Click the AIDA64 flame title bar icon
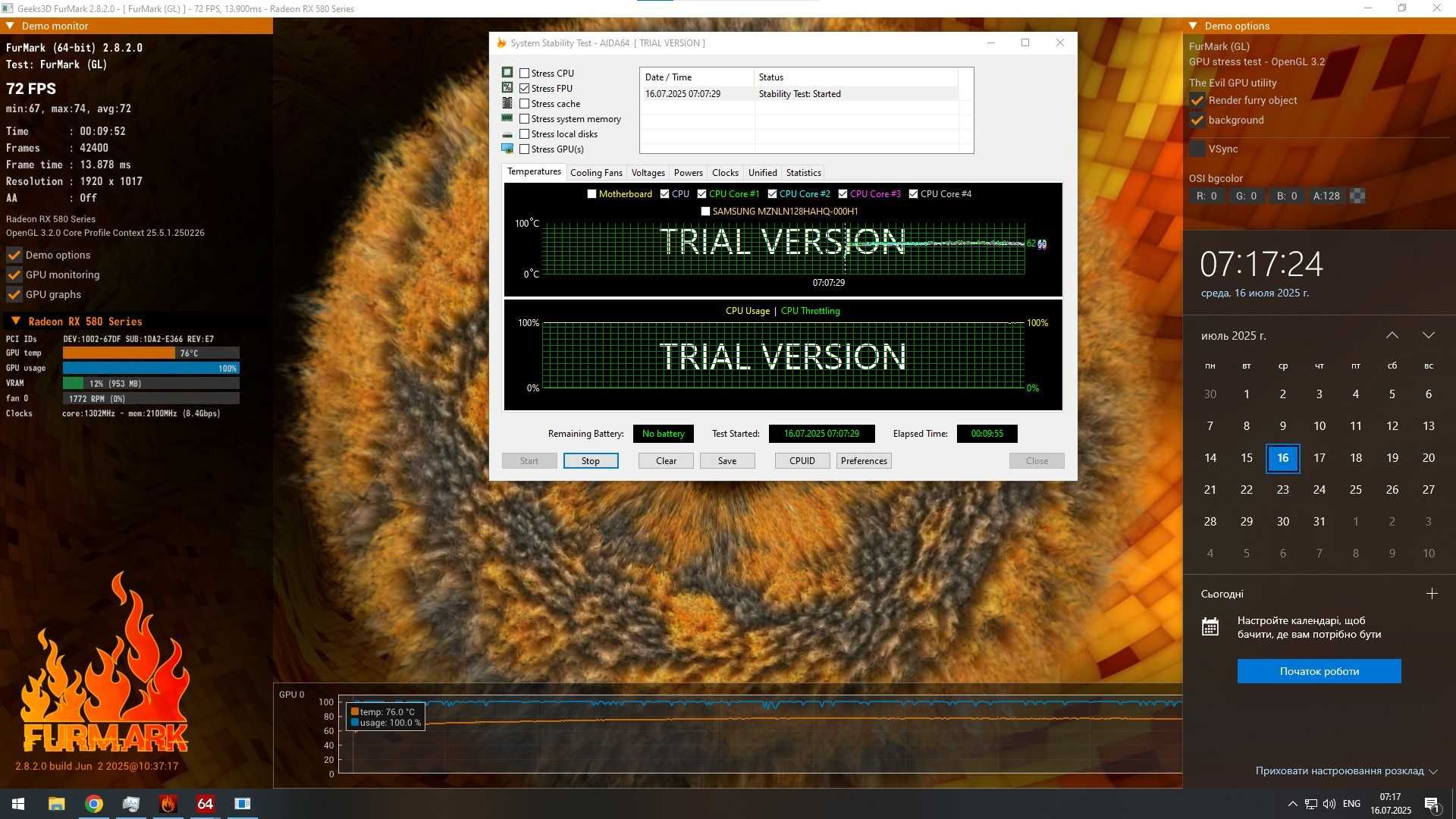 coord(501,43)
